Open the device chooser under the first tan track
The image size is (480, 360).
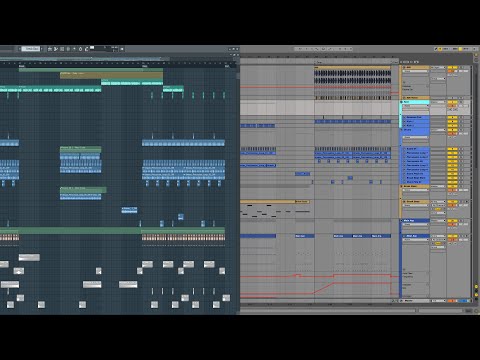415,71
